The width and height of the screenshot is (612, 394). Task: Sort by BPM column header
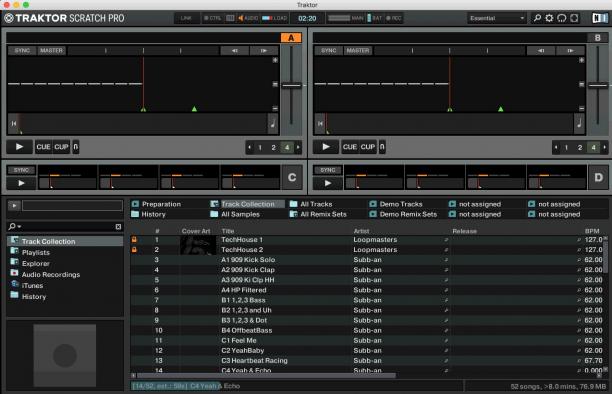(592, 231)
